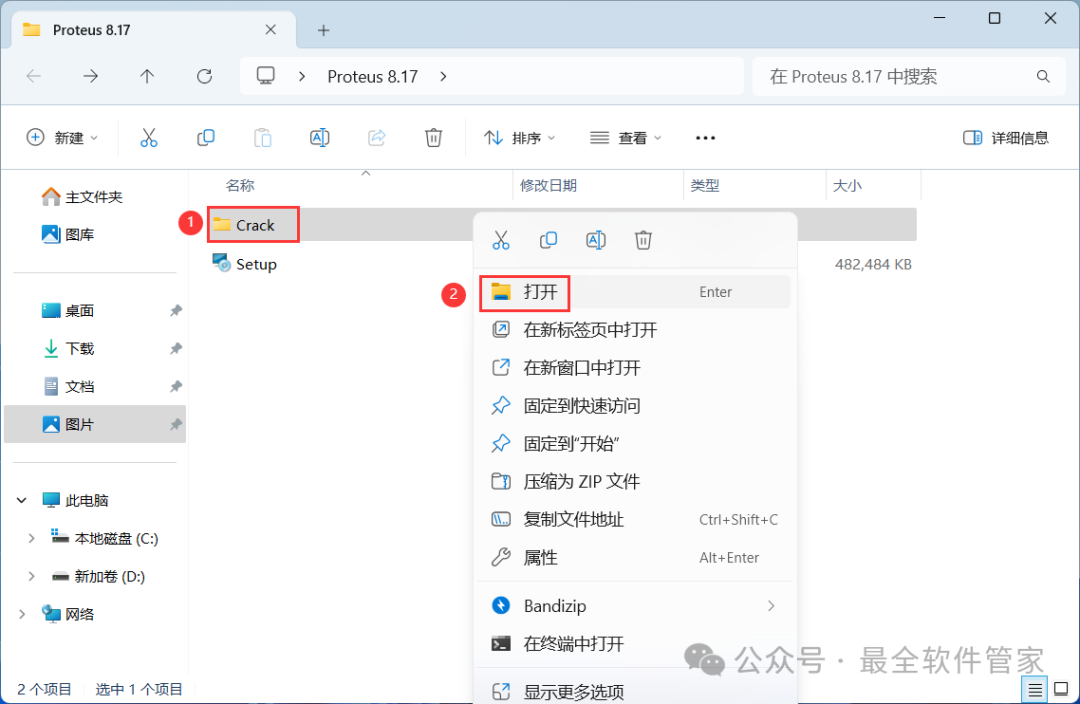Screen dimensions: 1080x704
Task: Open a new tab with the plus button
Action: tap(323, 30)
